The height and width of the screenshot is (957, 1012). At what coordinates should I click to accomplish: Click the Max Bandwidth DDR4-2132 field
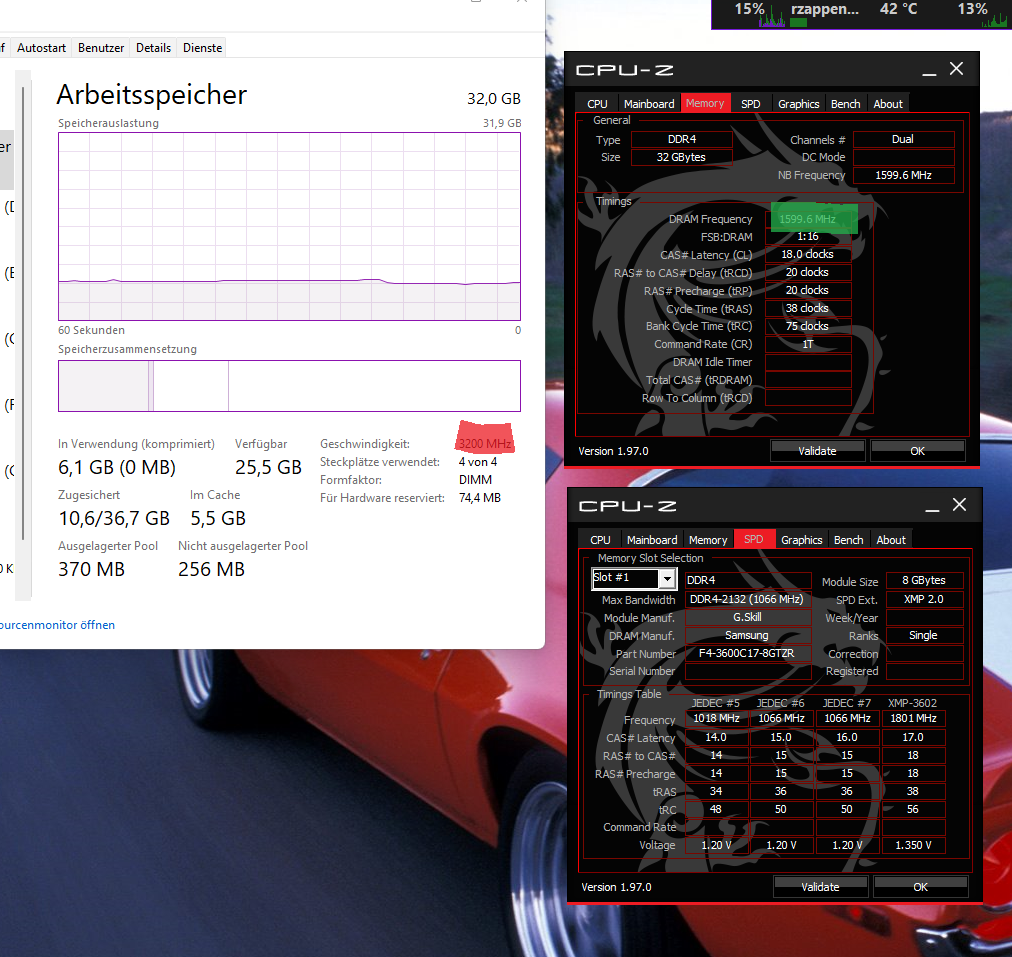coord(747,599)
